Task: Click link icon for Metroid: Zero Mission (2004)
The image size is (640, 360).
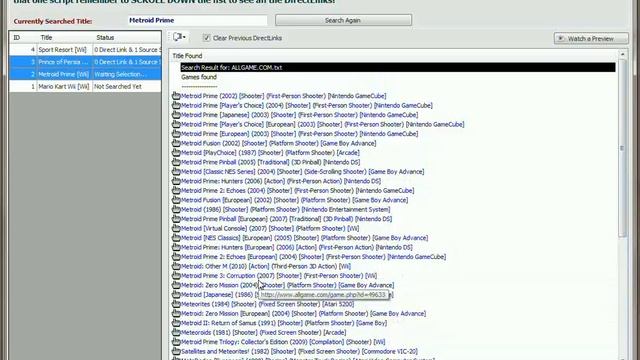Action: (176, 285)
